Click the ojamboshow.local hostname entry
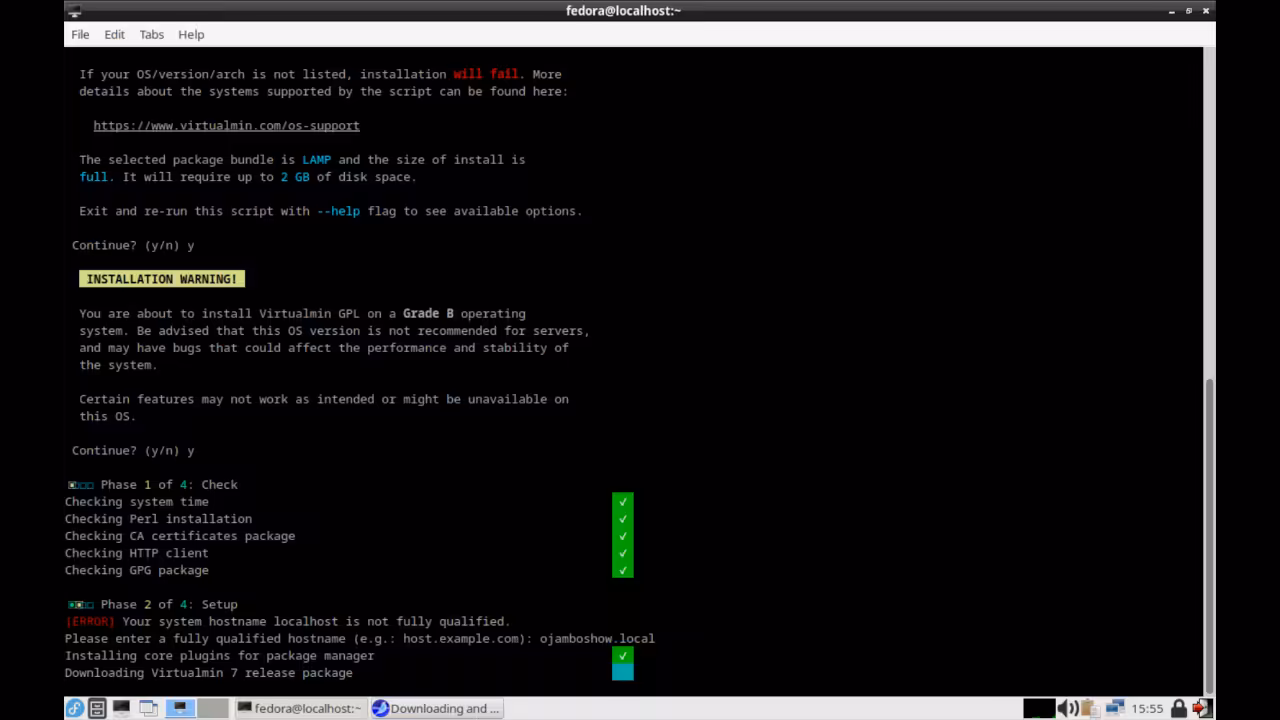Screen dimensions: 1280x720 pos(597,638)
